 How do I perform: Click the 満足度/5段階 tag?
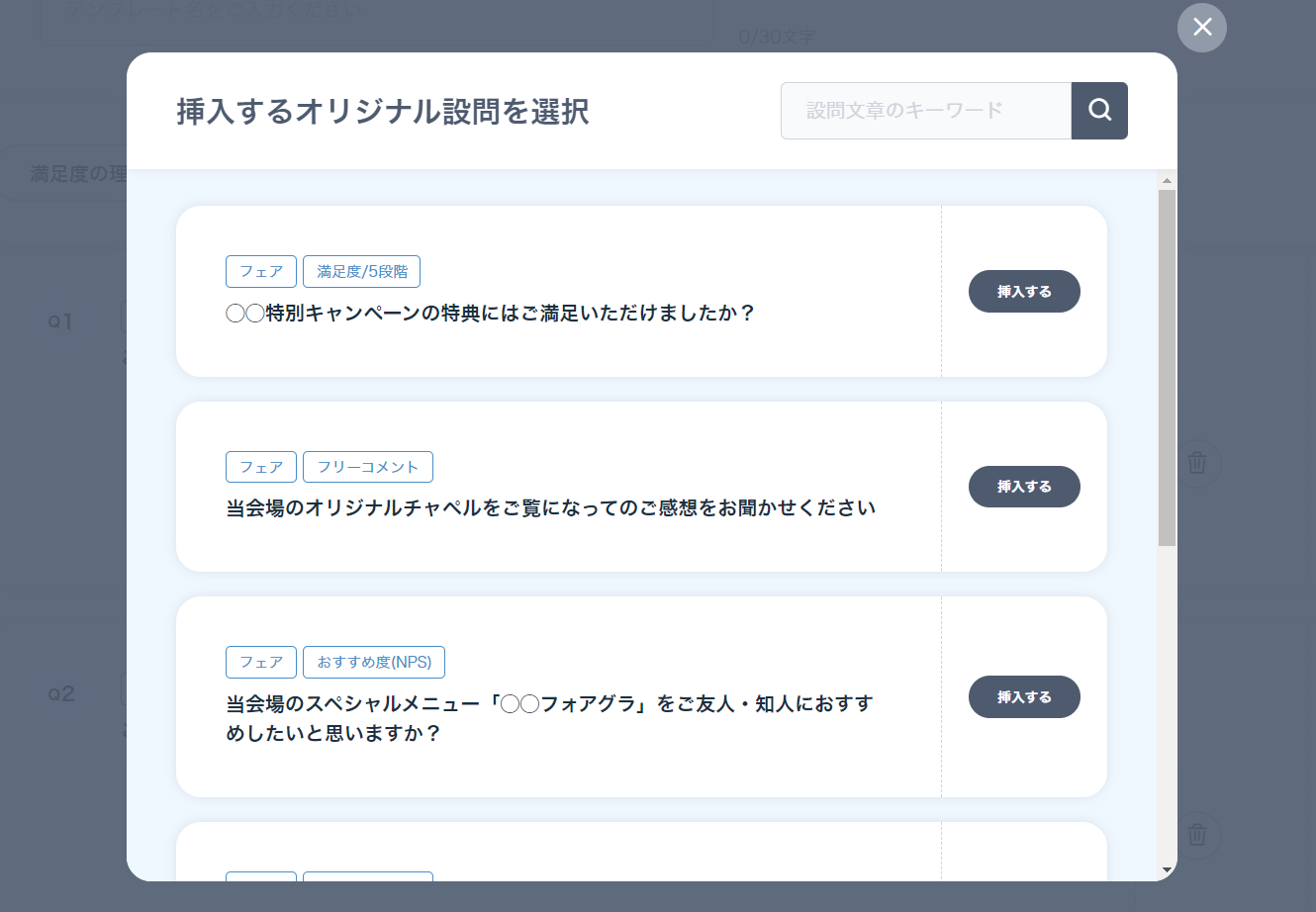click(x=362, y=271)
